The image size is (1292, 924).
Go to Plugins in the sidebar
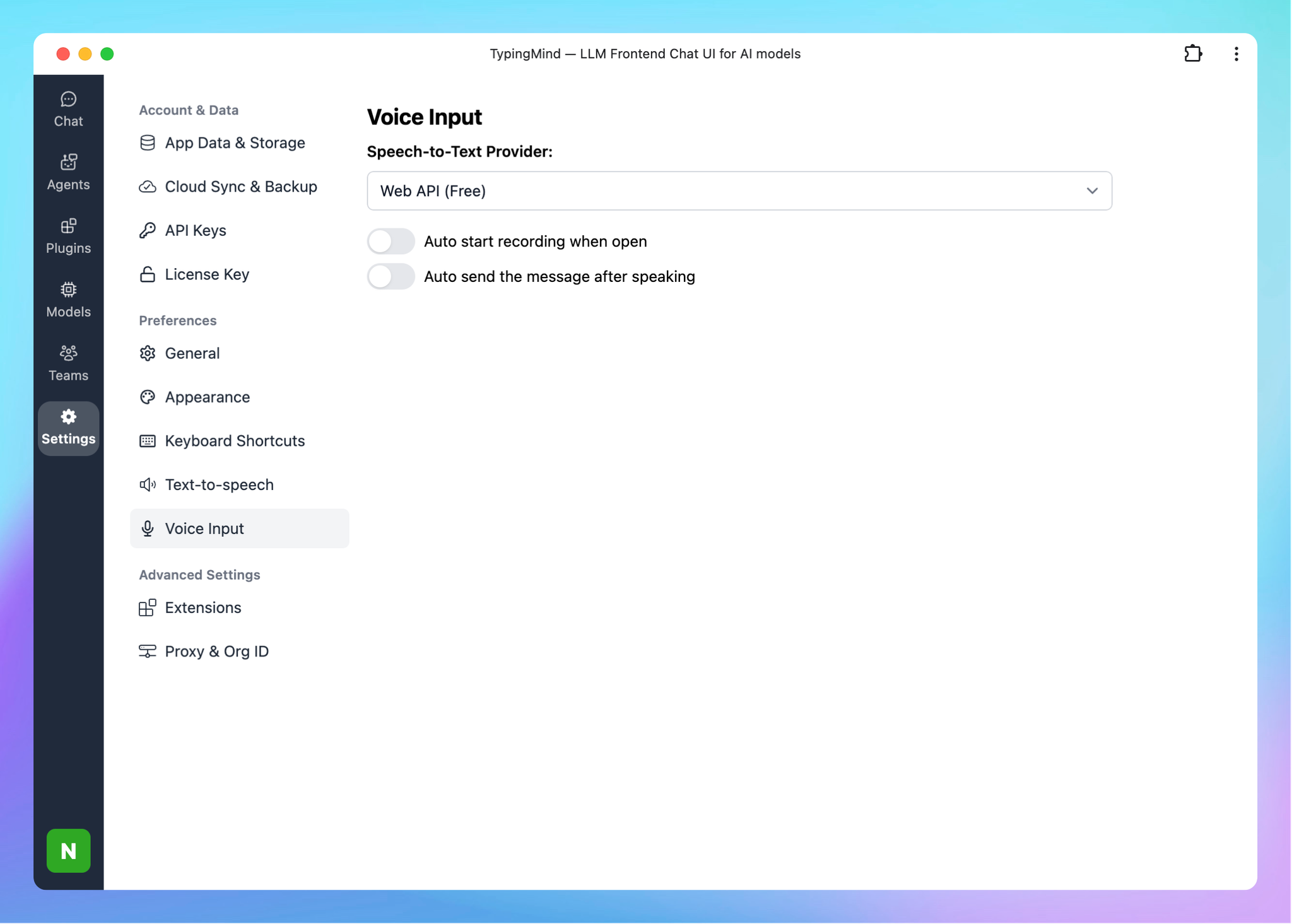(x=68, y=236)
